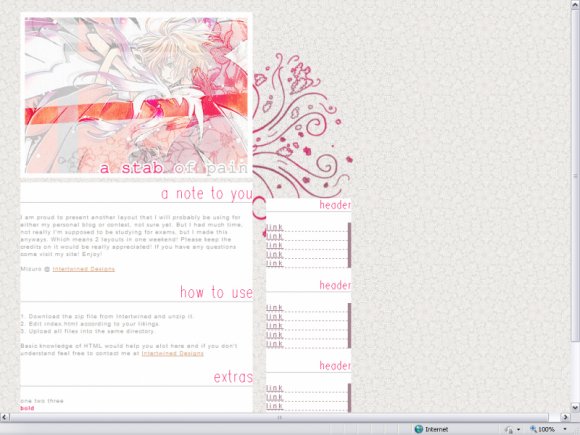Click the '100%' zoom value
The image size is (580, 435).
pos(546,429)
